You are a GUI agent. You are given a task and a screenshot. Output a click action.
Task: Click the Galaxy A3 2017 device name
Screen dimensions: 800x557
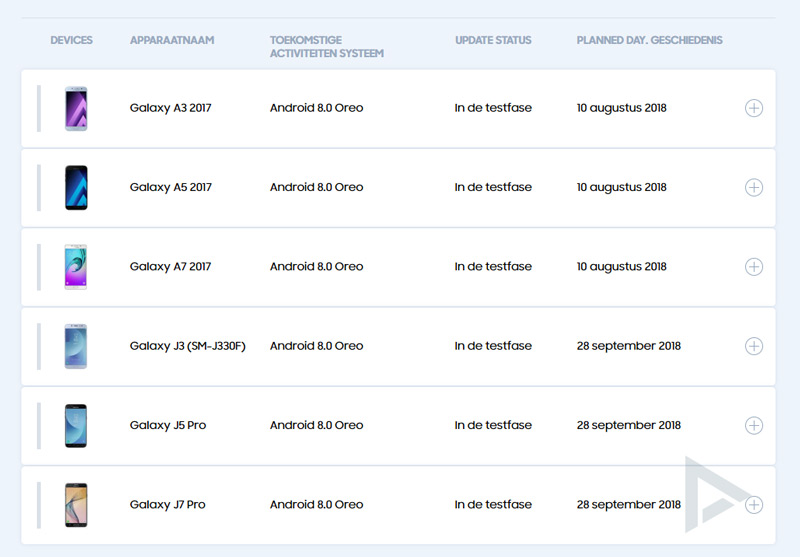click(170, 108)
